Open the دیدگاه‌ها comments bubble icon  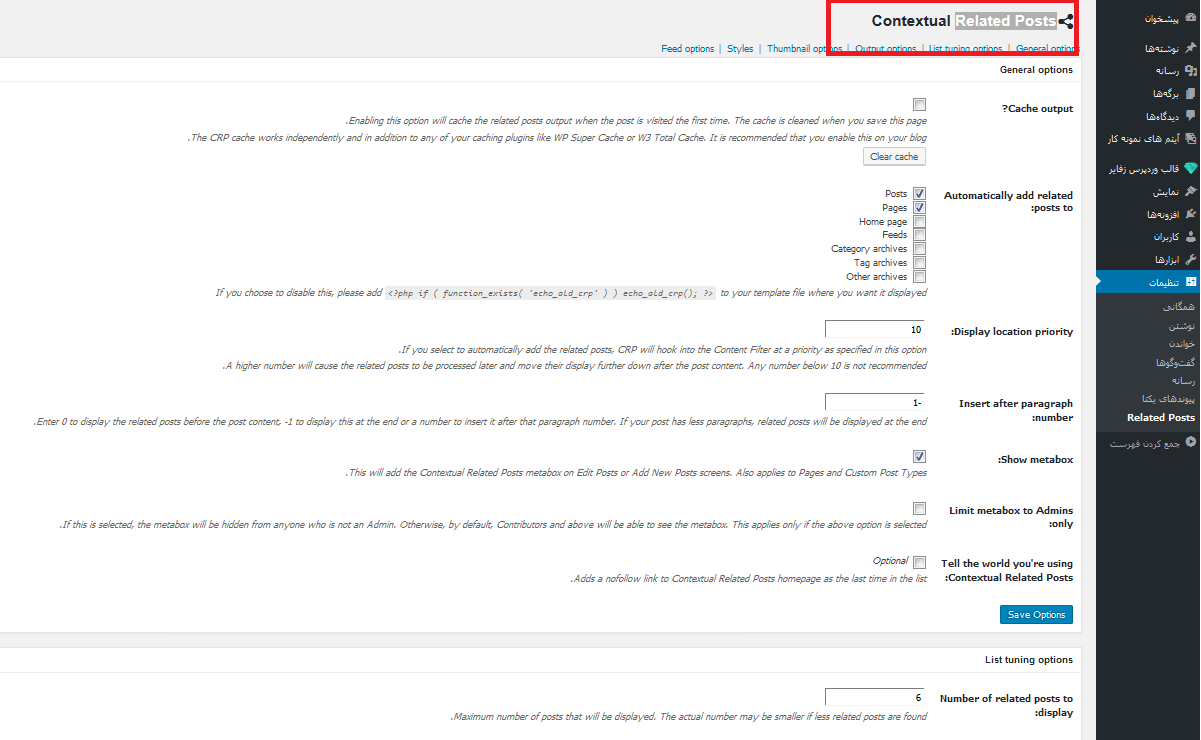[x=1190, y=116]
